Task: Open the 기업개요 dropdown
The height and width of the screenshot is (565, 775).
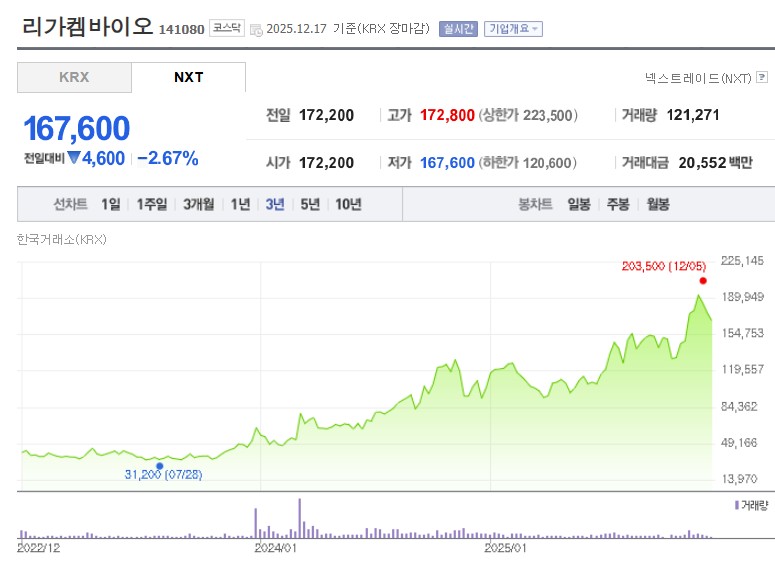Action: click(x=513, y=29)
